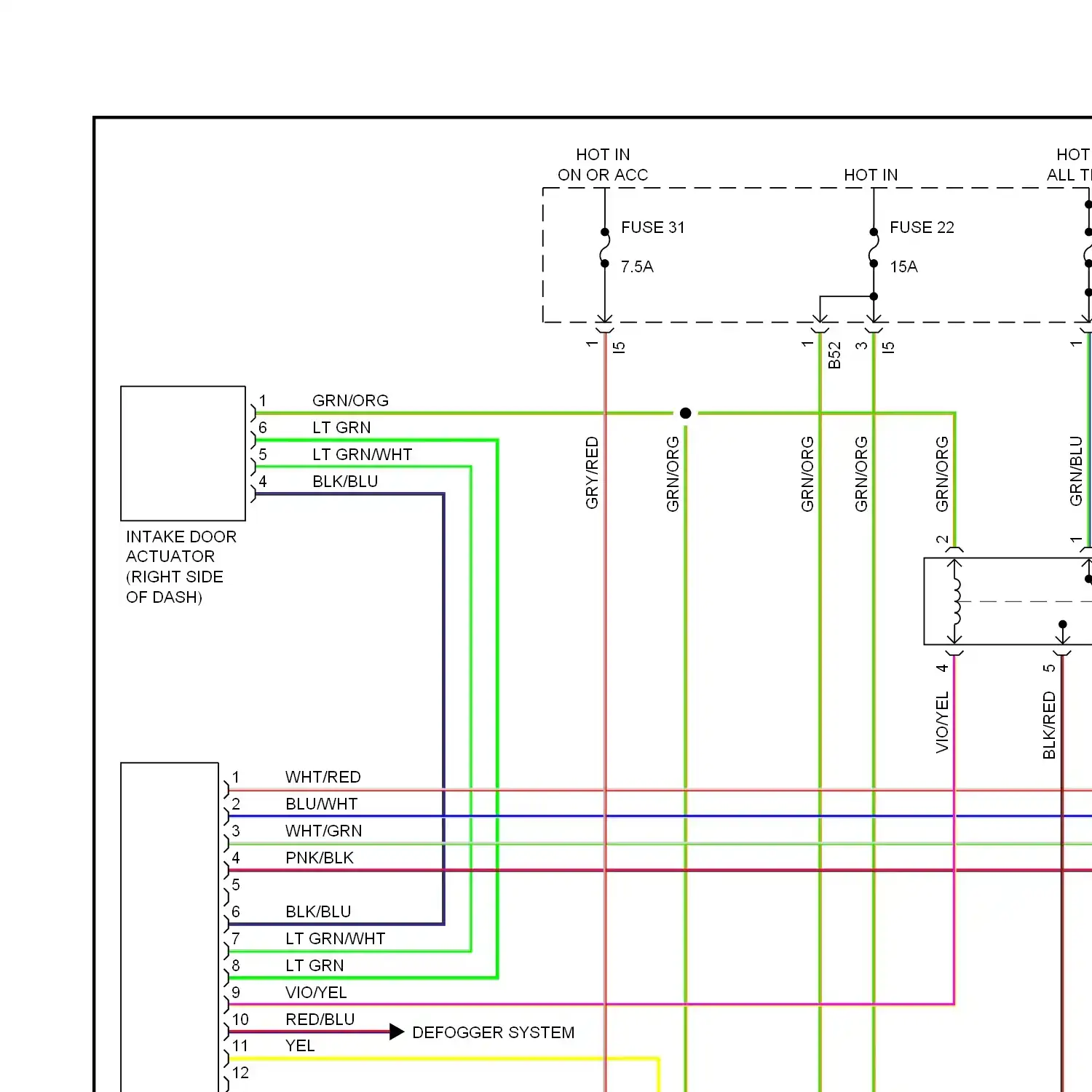
Task: Click the intake door actuator component box
Action: coord(183,454)
